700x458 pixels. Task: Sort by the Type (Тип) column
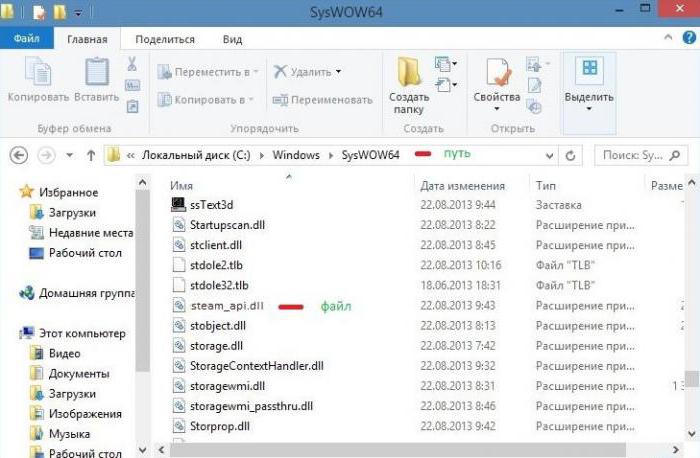(x=546, y=186)
